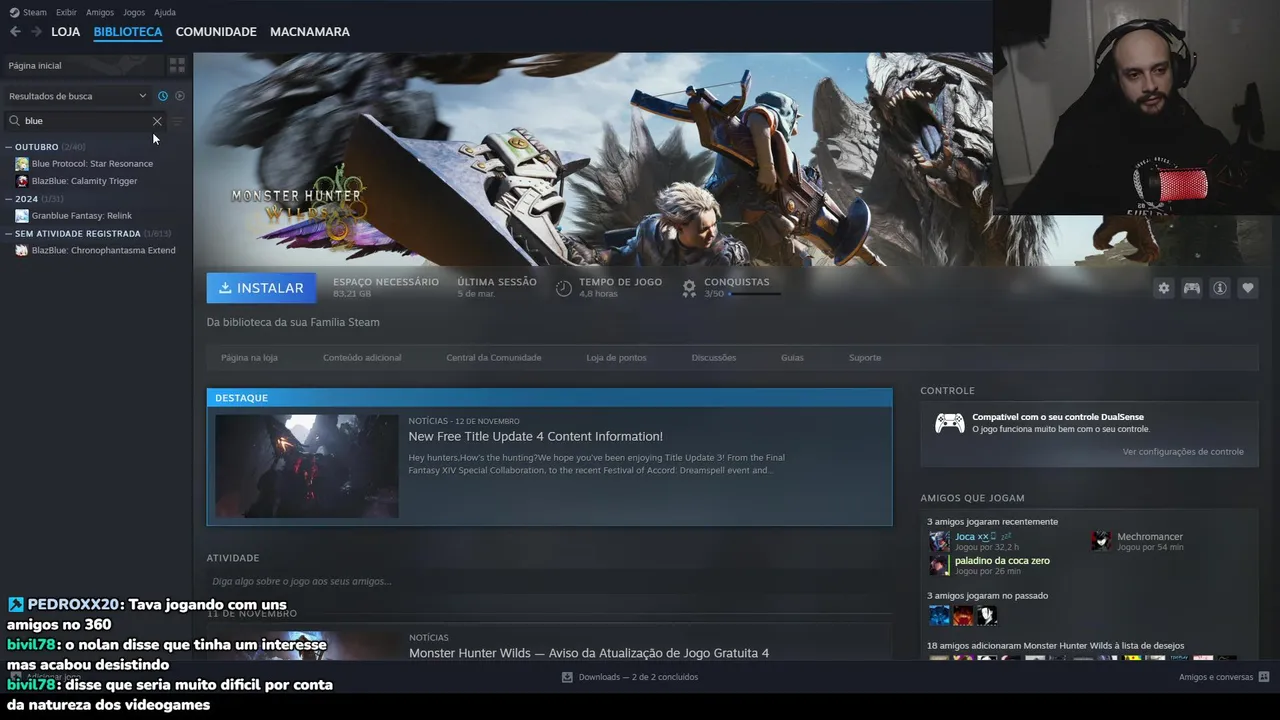Click Joca's avatar

click(939, 541)
